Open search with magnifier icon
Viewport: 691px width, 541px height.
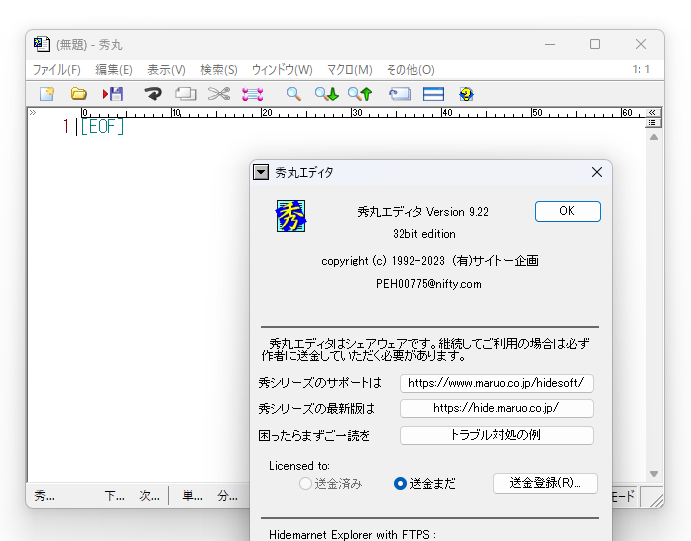293,94
